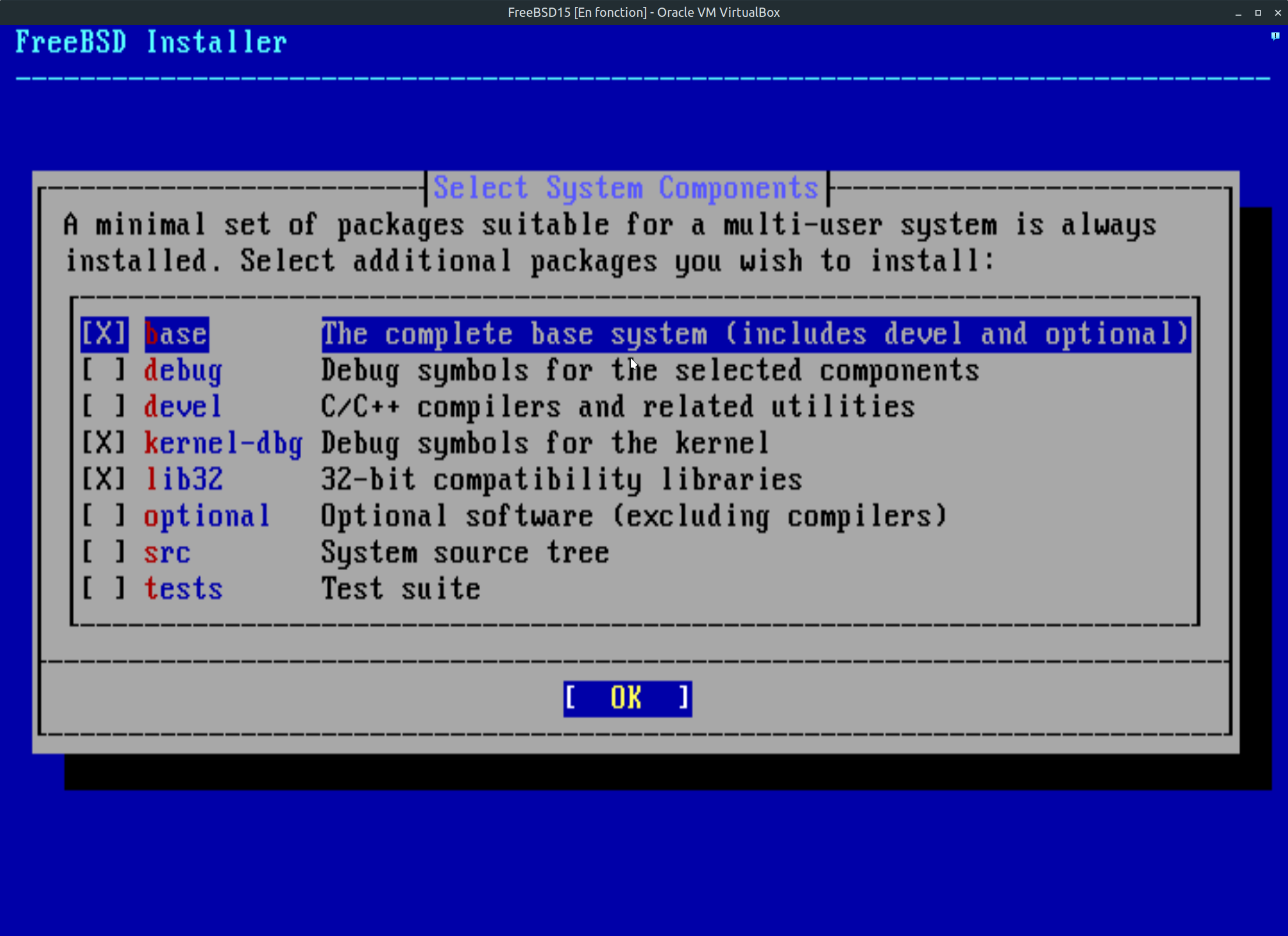Check the tests suite checkbox
This screenshot has width=1288, height=936.
click(104, 588)
